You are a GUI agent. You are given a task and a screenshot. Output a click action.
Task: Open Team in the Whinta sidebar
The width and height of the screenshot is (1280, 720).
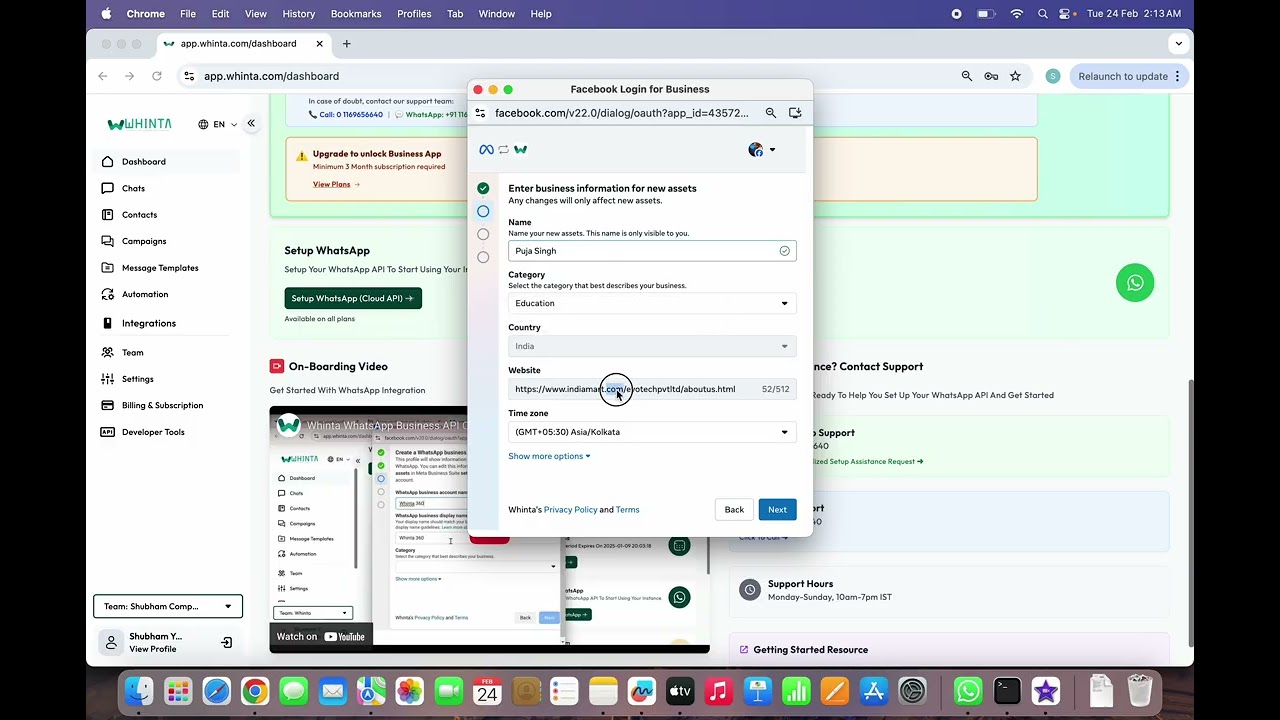click(x=132, y=352)
